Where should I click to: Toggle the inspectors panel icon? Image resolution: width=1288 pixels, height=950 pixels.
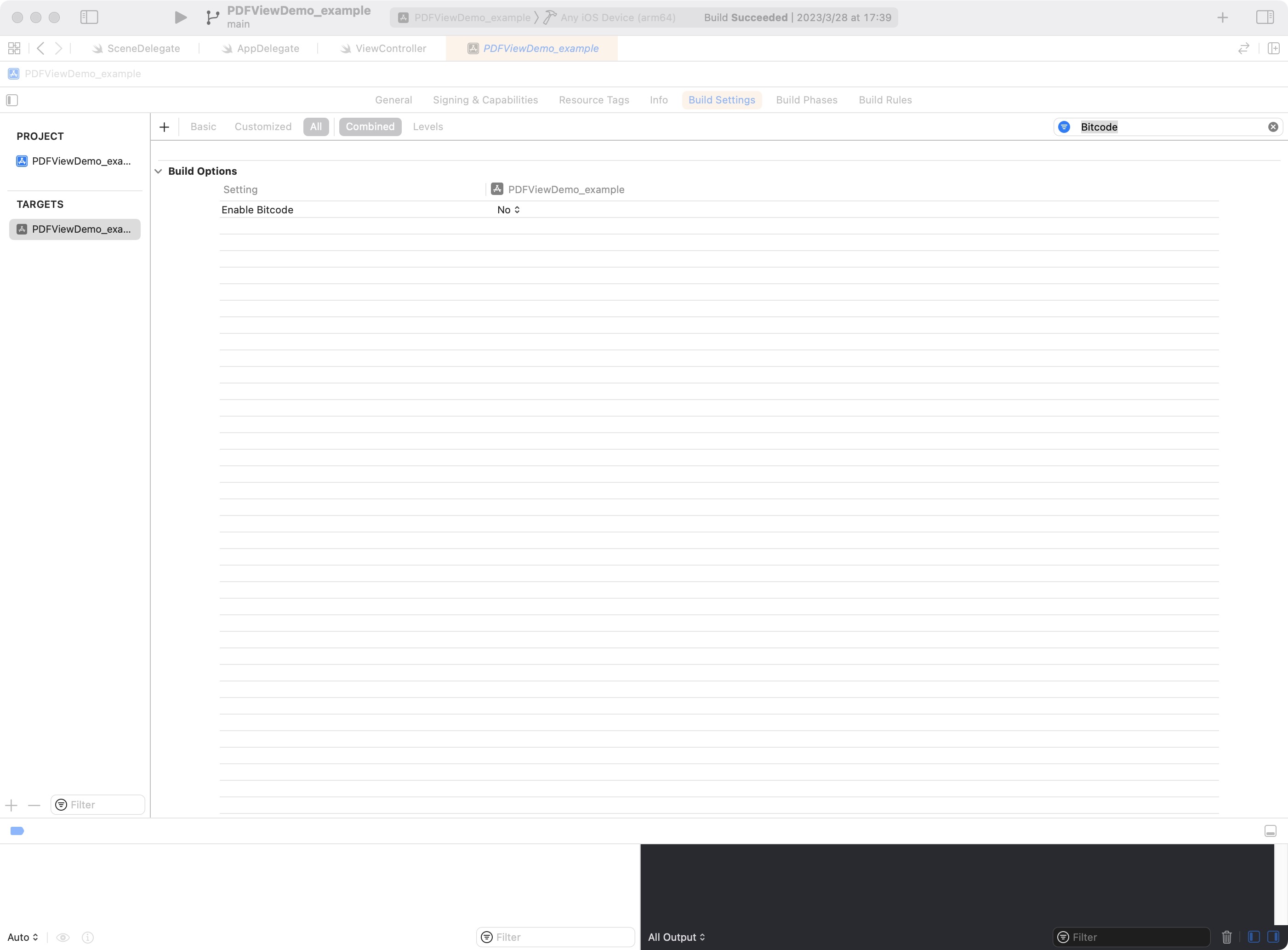1265,17
